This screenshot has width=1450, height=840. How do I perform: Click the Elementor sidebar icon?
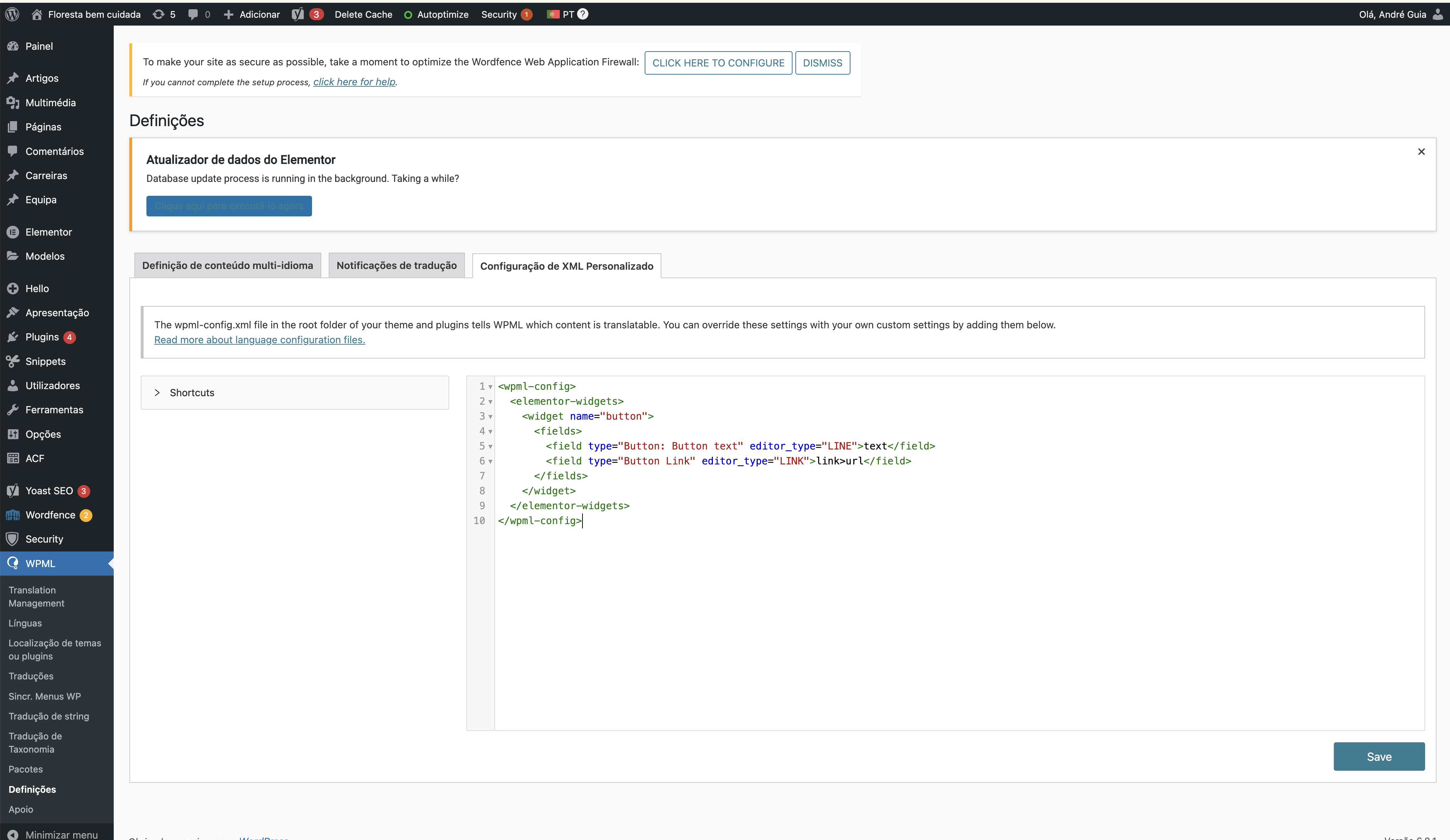click(x=13, y=232)
